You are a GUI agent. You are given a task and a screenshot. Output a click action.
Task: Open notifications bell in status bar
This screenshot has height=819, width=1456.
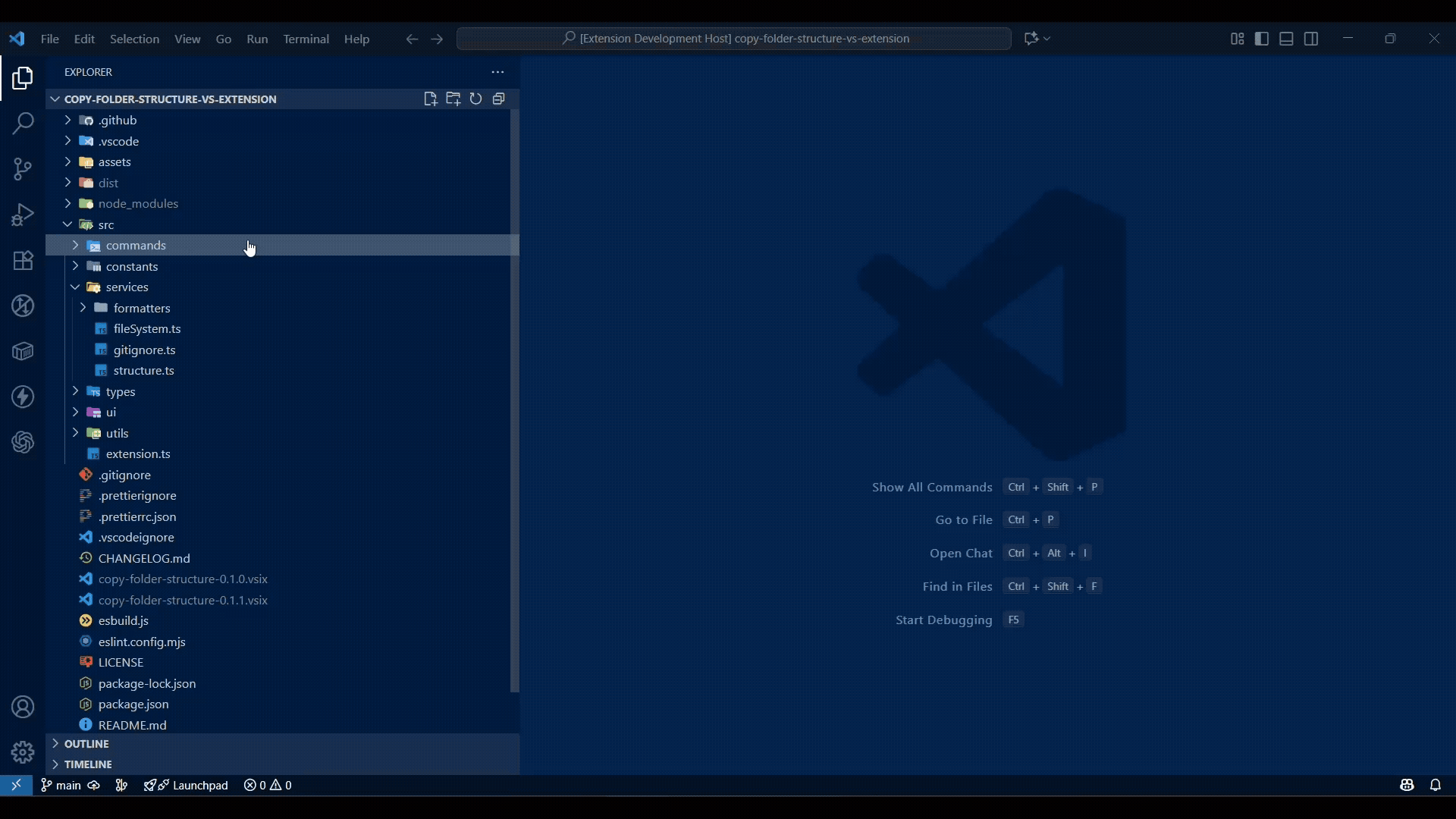pos(1436,786)
